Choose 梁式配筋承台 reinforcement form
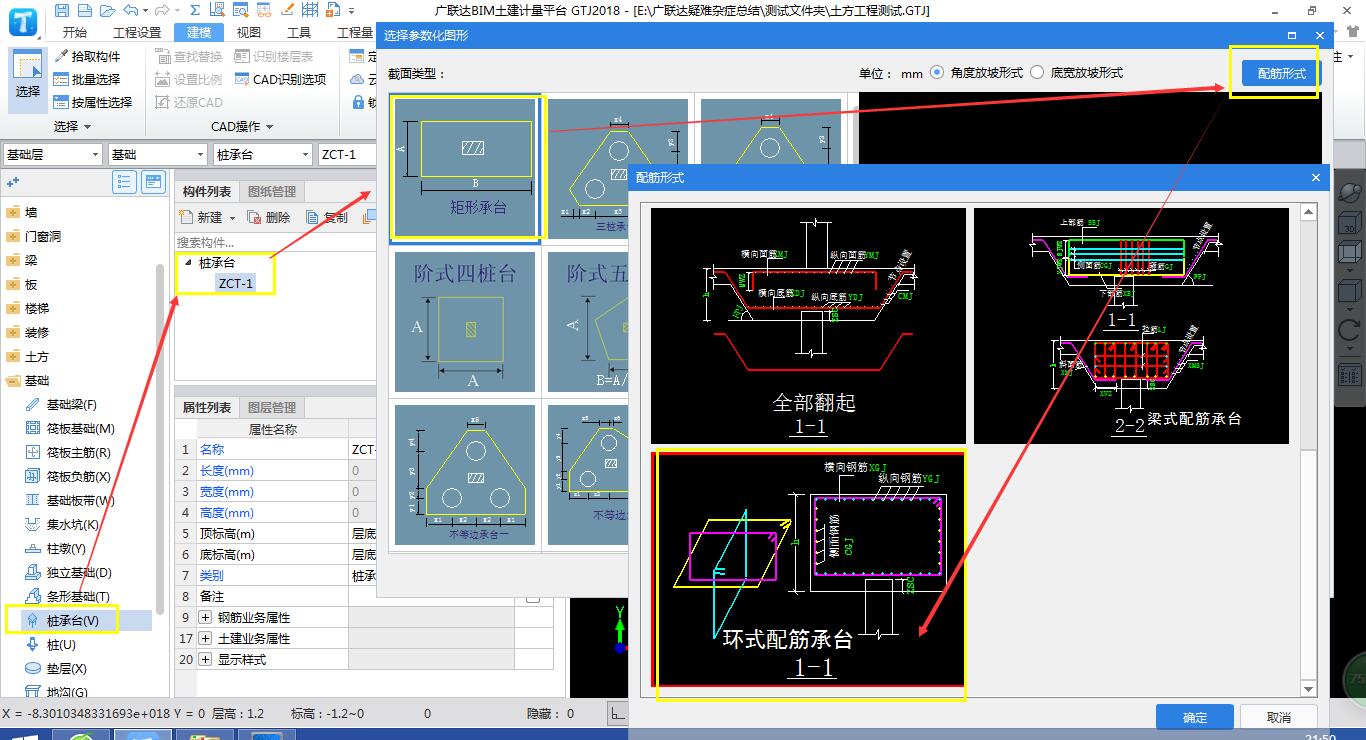 tap(1131, 325)
